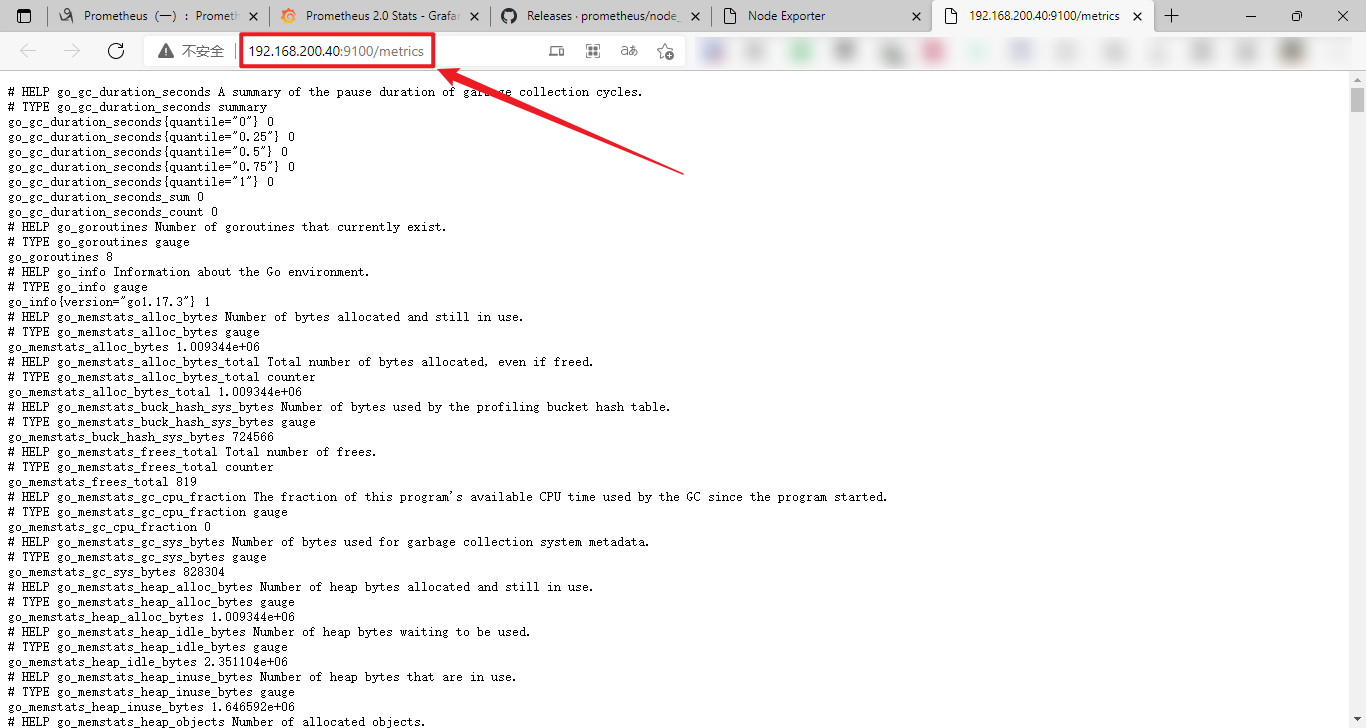This screenshot has width=1366, height=728.
Task: Click the '# HELP go_info Information' line
Action: click(189, 272)
